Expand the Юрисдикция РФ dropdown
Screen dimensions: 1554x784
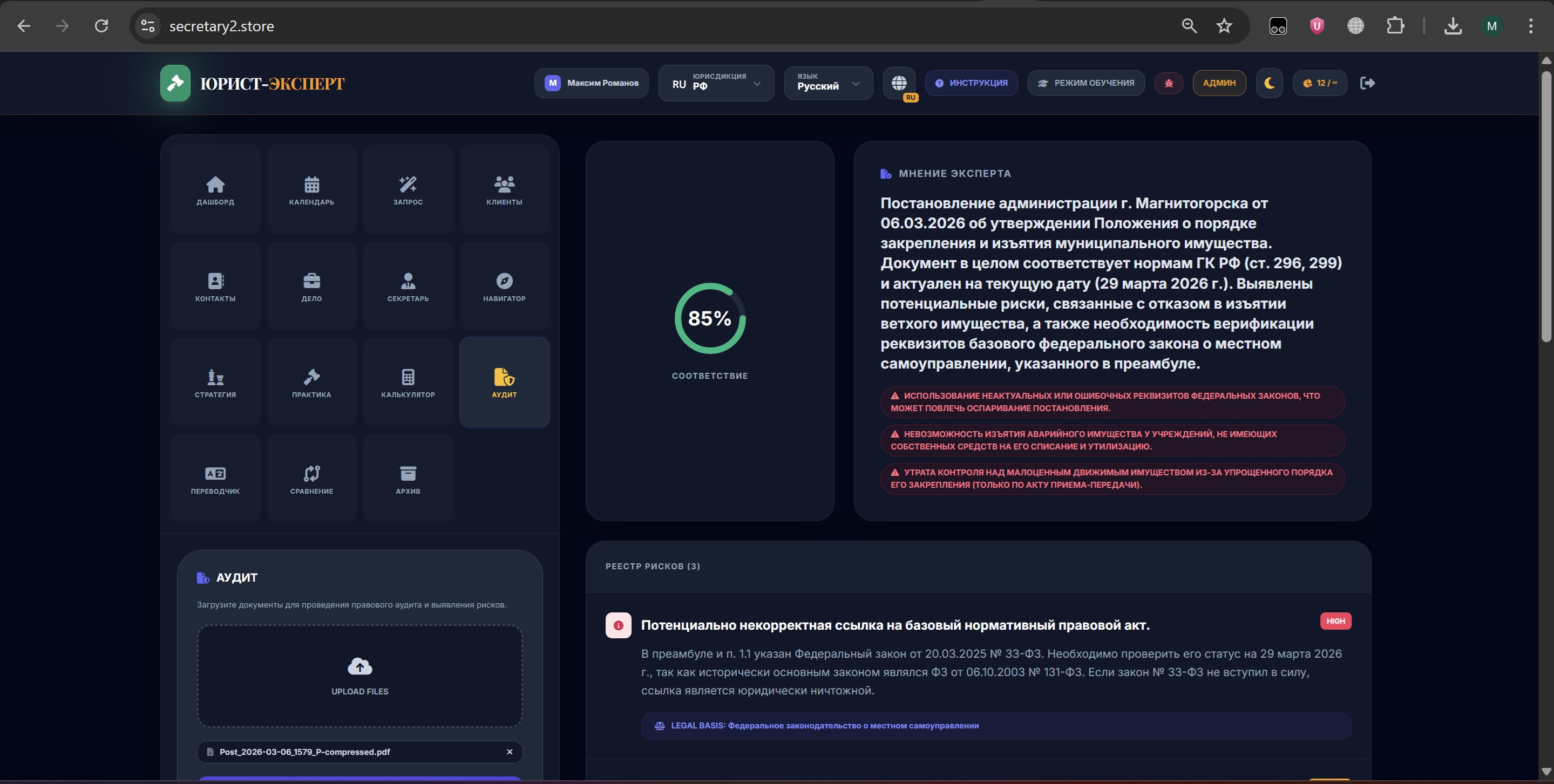(x=716, y=83)
